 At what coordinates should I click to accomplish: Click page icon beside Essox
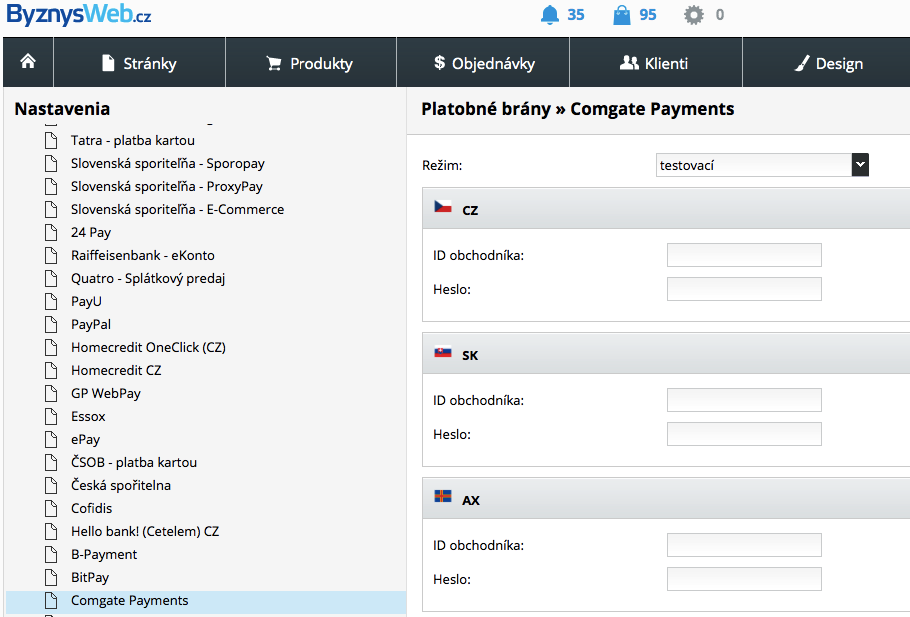click(x=51, y=416)
